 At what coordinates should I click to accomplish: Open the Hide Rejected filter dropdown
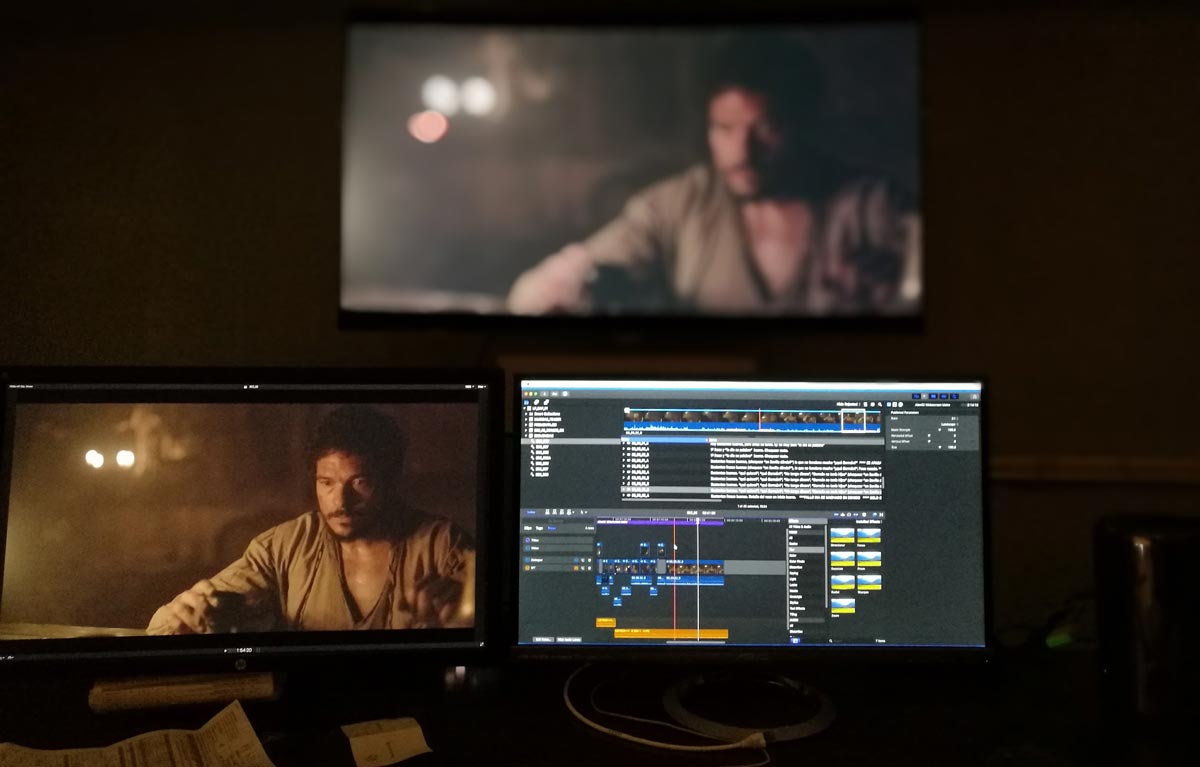[x=848, y=404]
